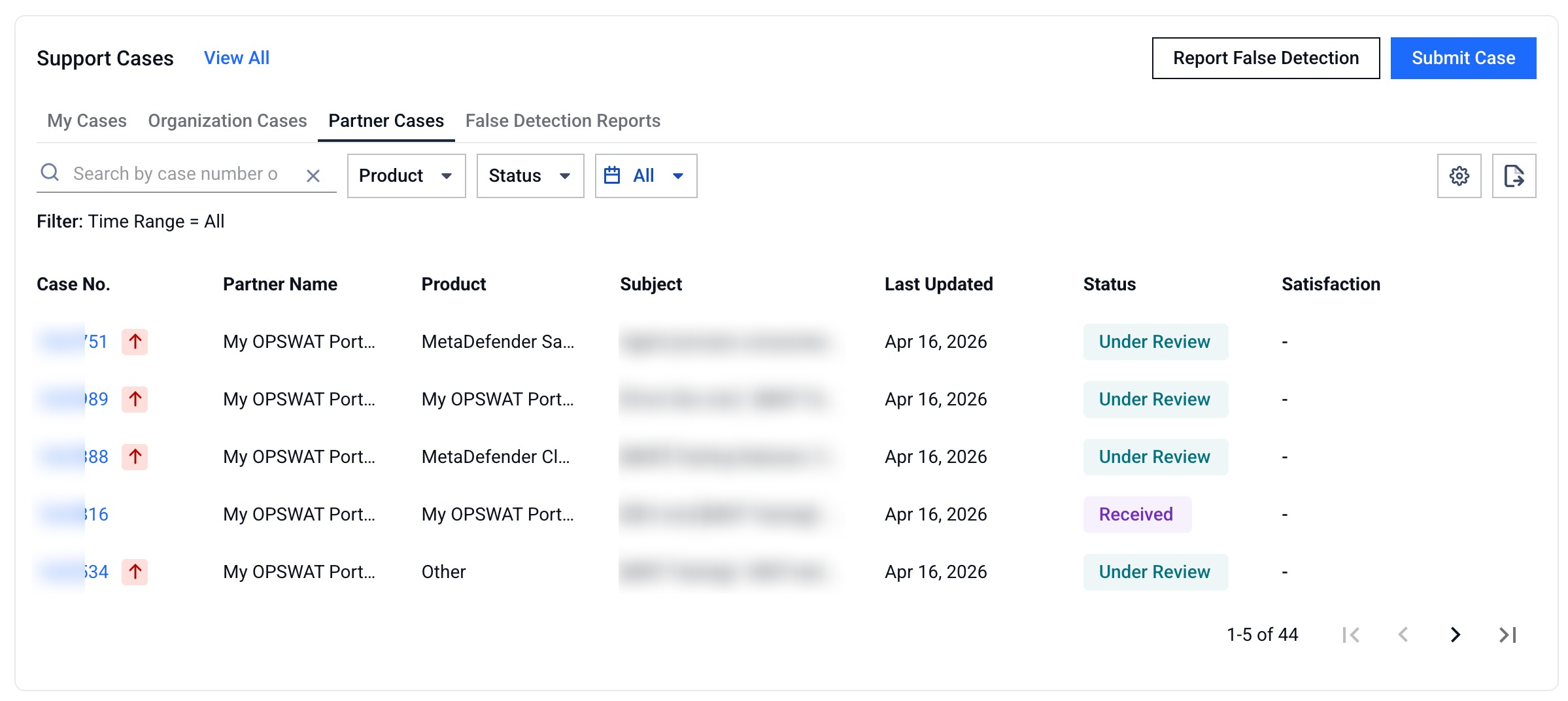Jump to the last page arrow

1507,634
